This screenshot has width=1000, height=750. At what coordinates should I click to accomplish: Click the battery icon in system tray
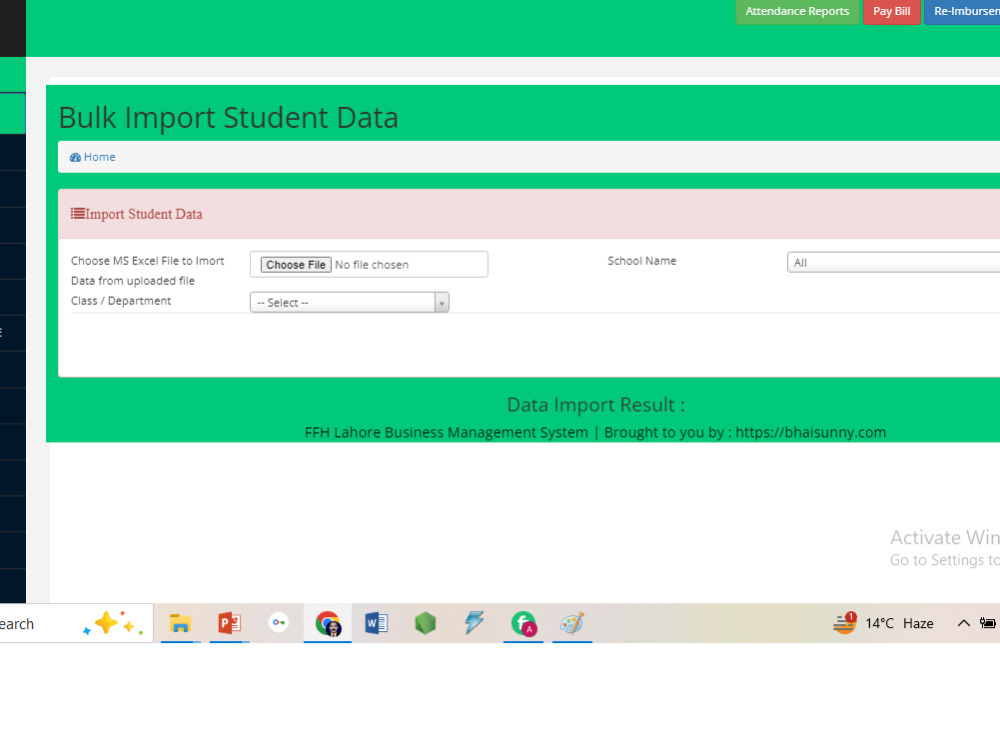[988, 623]
